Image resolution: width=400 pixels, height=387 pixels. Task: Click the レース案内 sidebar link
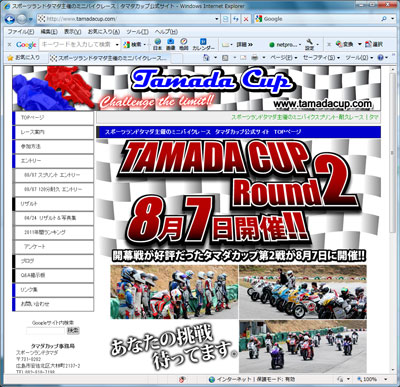(53, 132)
